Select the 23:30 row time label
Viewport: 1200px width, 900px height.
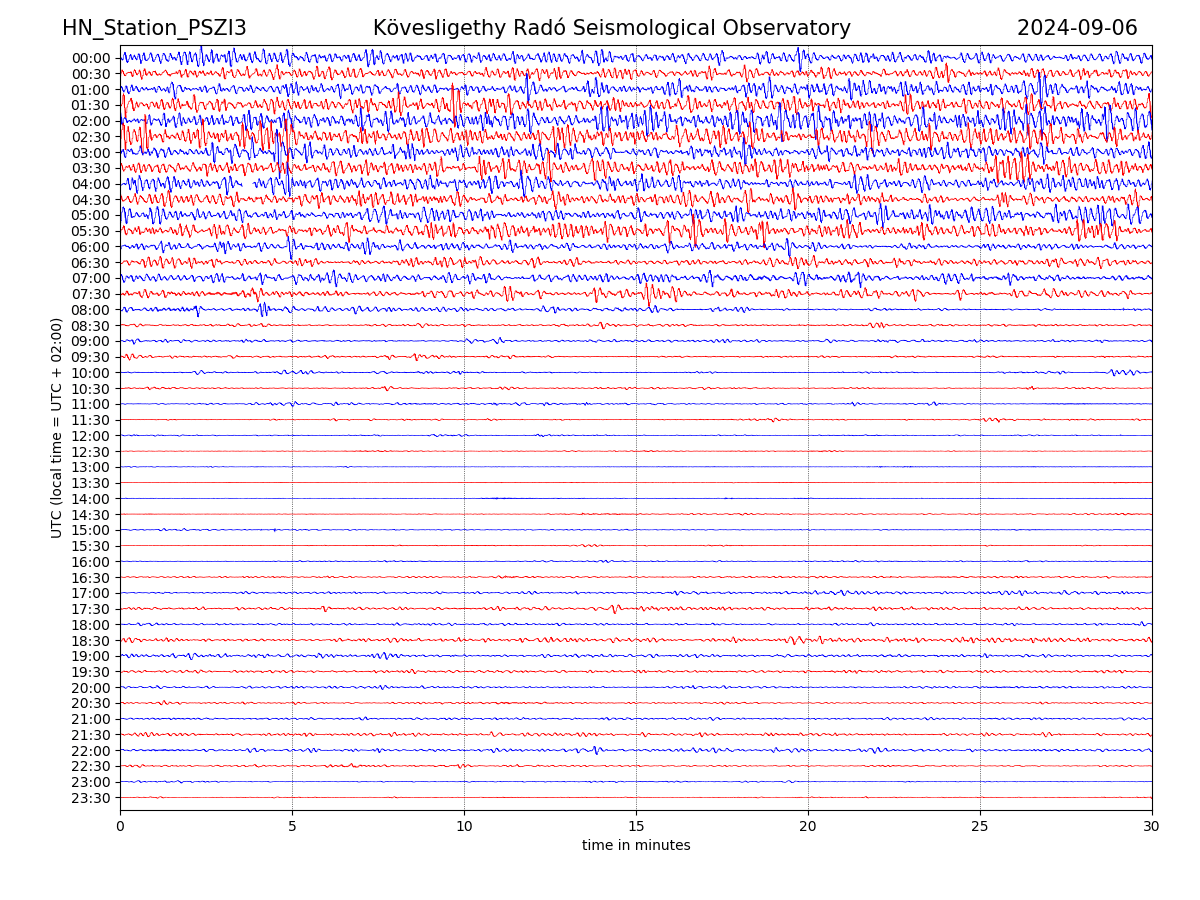coord(90,798)
